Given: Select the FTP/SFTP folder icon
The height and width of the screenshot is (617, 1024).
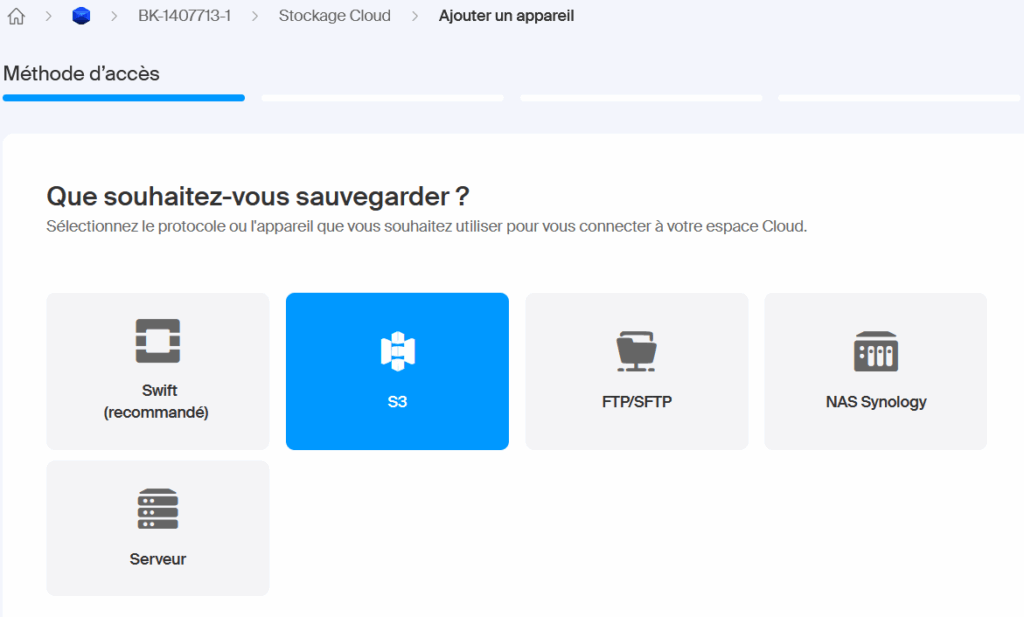Looking at the screenshot, I should [636, 347].
